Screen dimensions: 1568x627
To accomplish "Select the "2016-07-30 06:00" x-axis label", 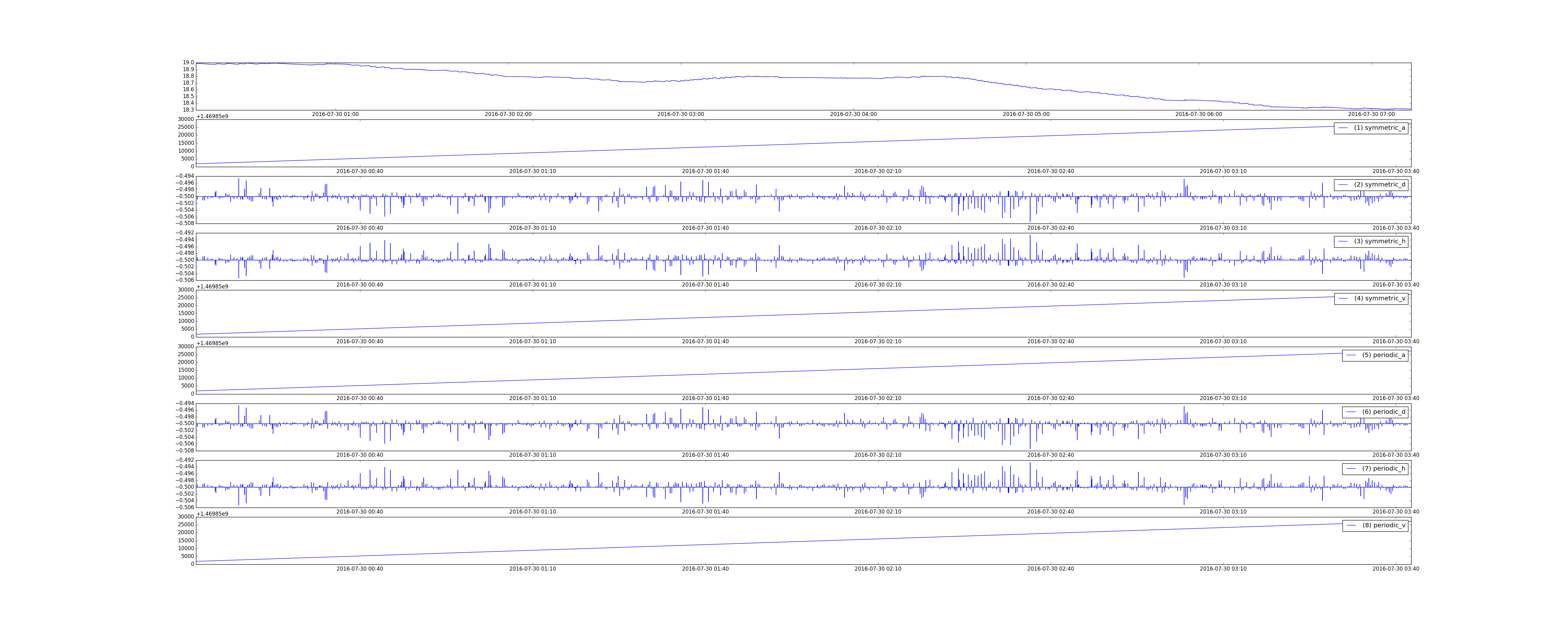I will click(x=1199, y=114).
